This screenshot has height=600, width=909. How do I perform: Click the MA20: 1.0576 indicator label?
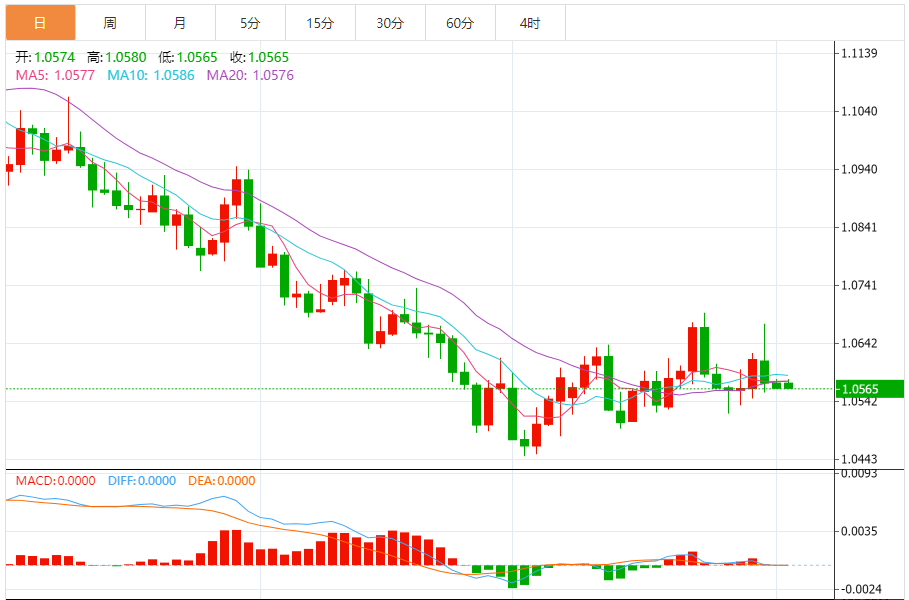[250, 75]
